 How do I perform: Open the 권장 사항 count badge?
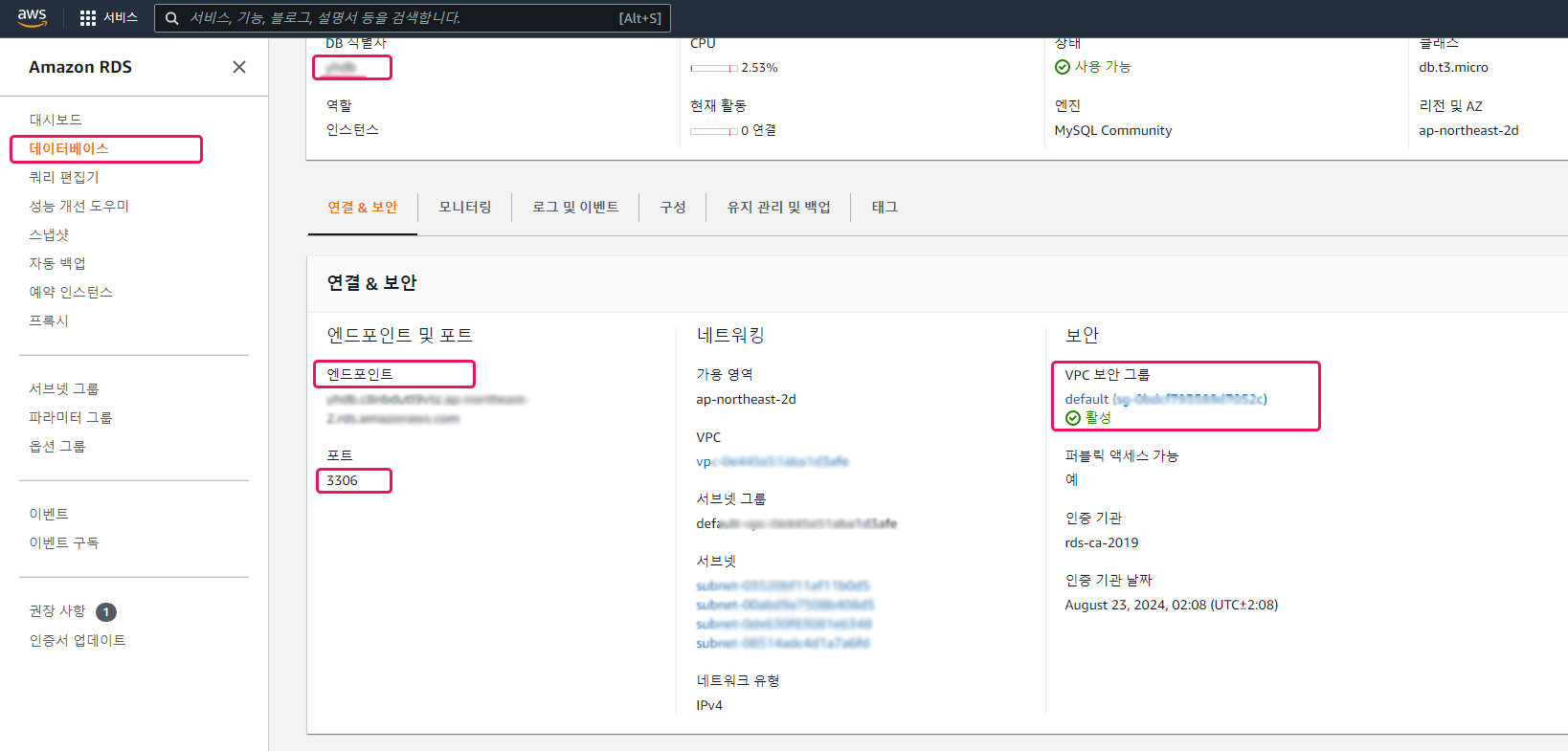[106, 611]
